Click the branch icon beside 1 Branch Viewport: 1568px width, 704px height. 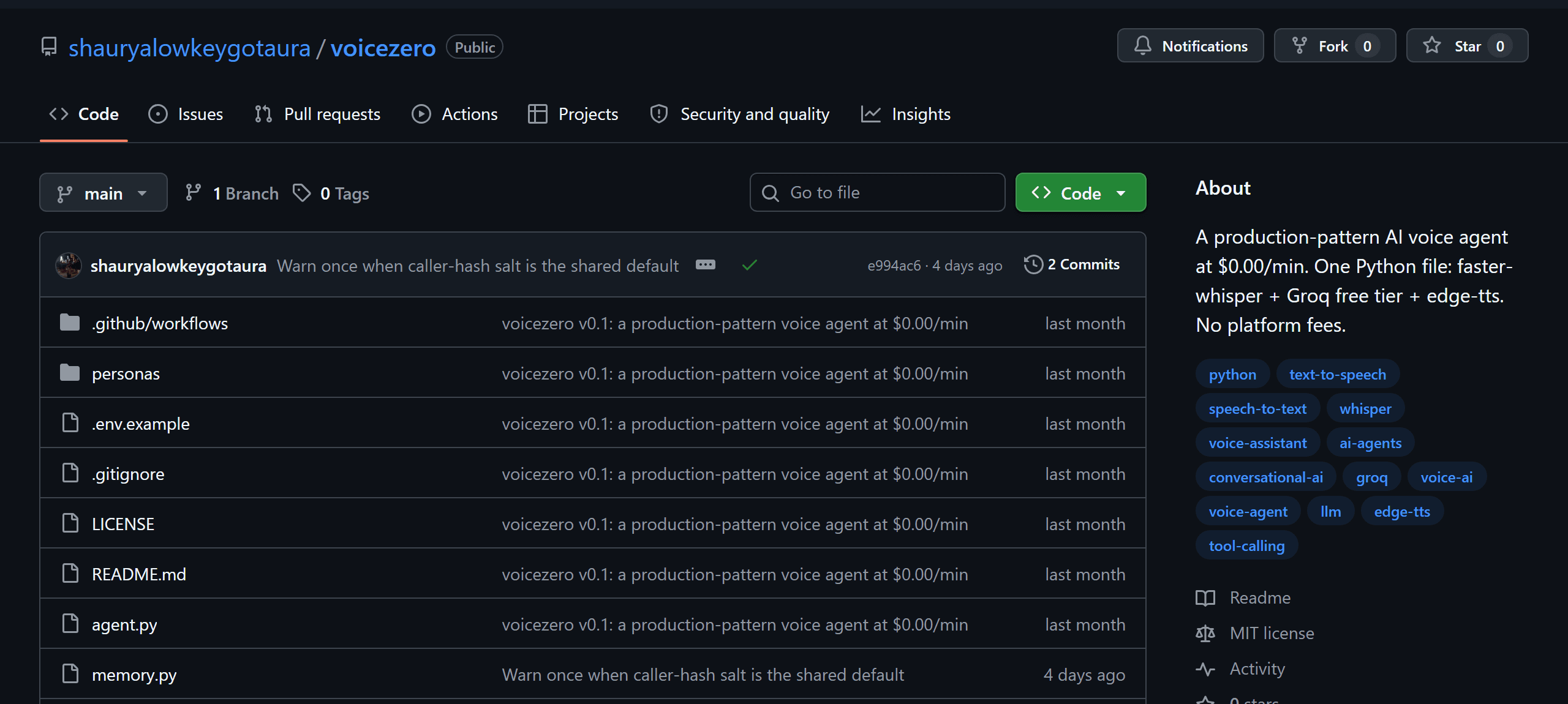point(193,193)
